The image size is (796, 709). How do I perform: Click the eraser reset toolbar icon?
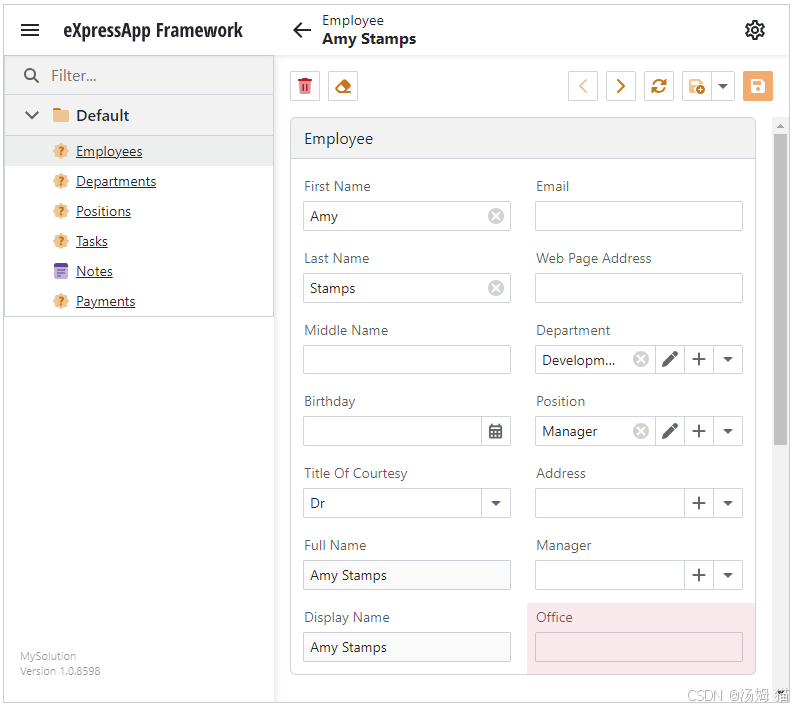point(343,86)
